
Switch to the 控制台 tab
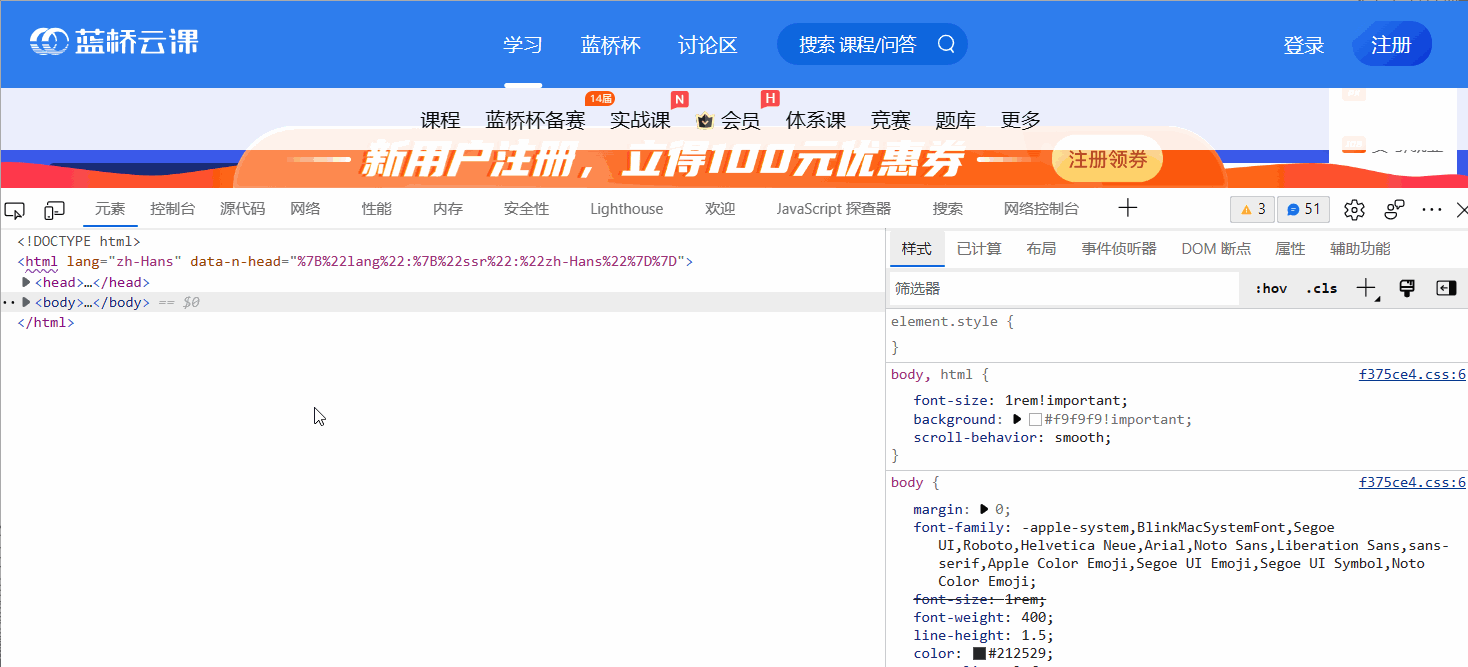coord(173,209)
